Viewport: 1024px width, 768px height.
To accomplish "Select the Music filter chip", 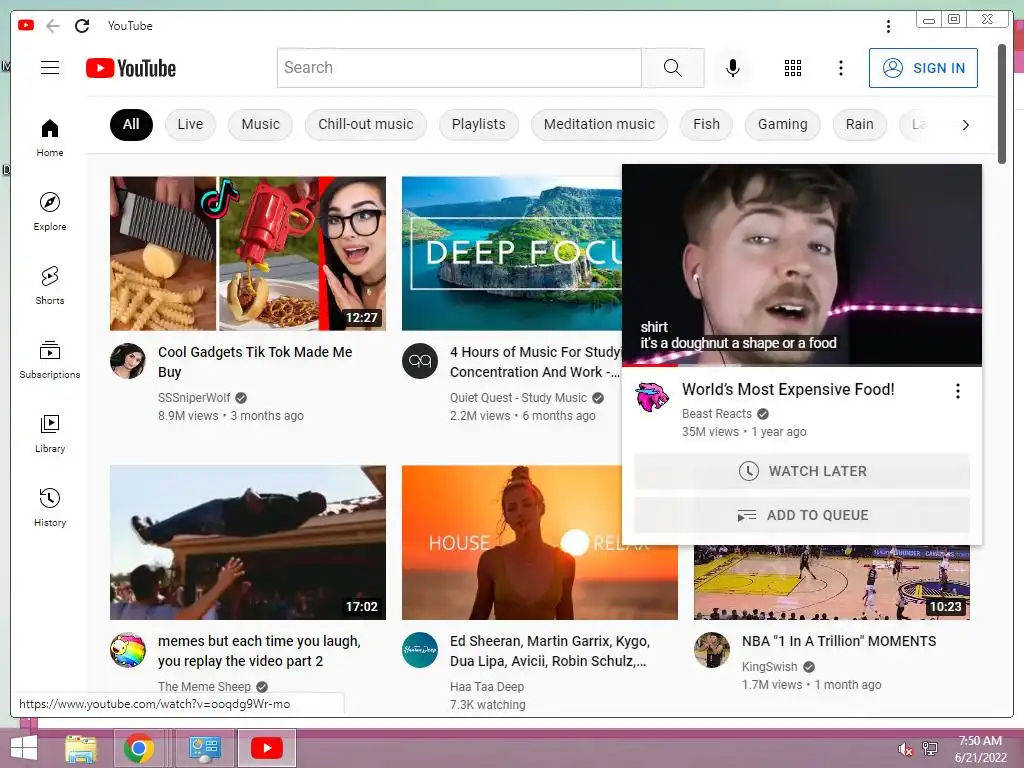I will click(261, 125).
